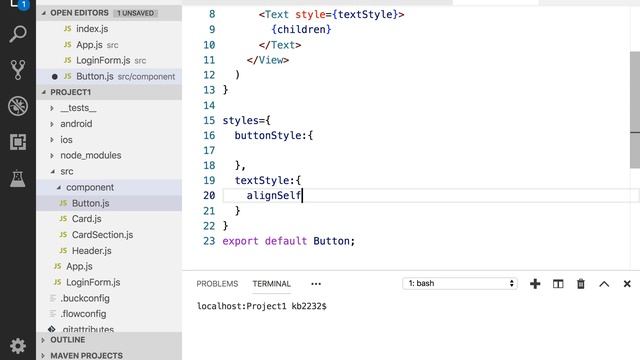The width and height of the screenshot is (640, 360).
Task: Create a new terminal with plus icon
Action: click(x=535, y=284)
